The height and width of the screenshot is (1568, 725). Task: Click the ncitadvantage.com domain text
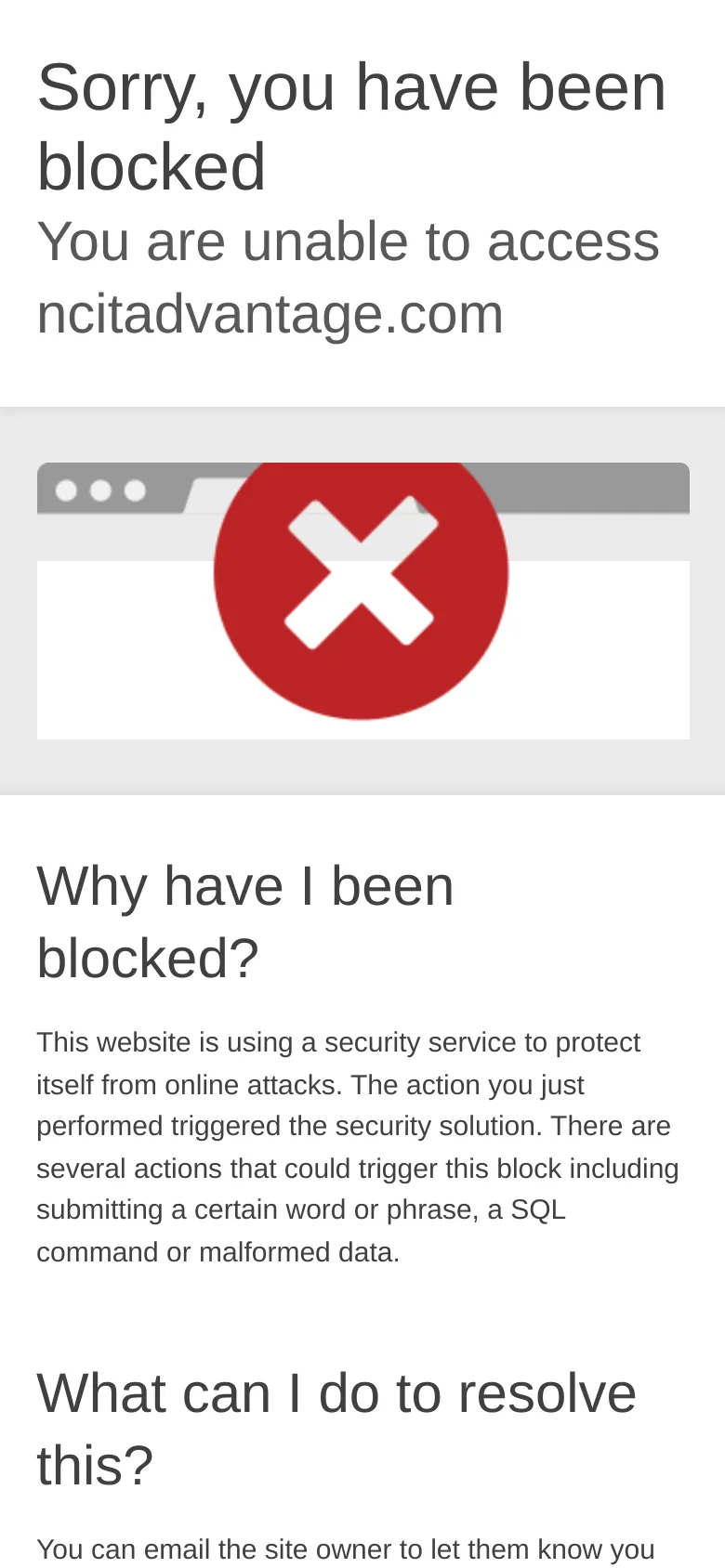[x=270, y=314]
